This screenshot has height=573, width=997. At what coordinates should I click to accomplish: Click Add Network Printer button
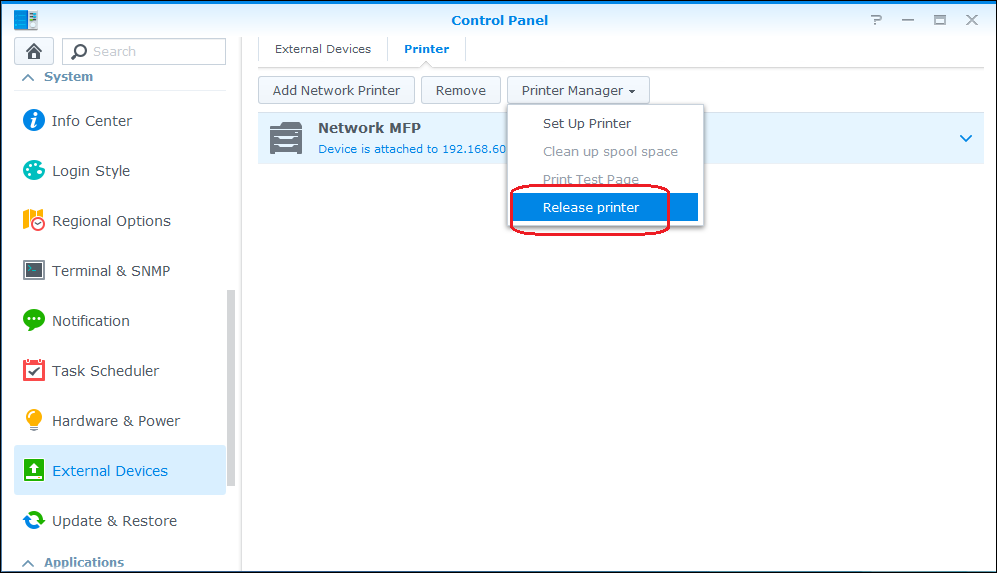pyautogui.click(x=336, y=90)
